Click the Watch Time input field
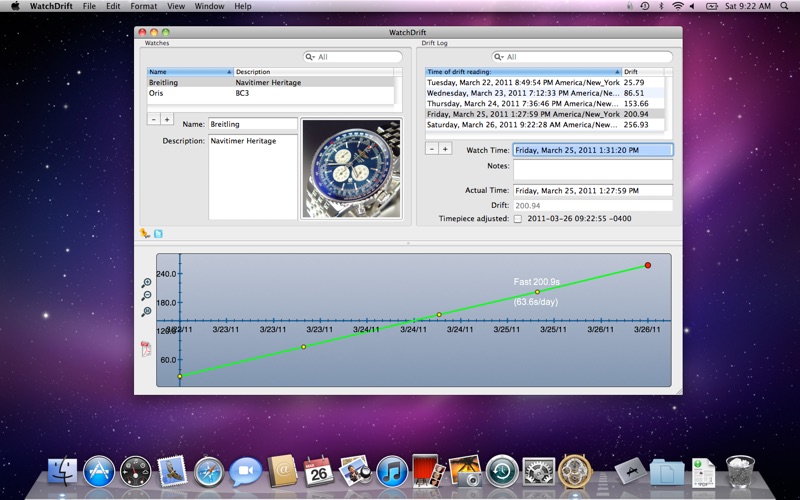 click(x=593, y=150)
